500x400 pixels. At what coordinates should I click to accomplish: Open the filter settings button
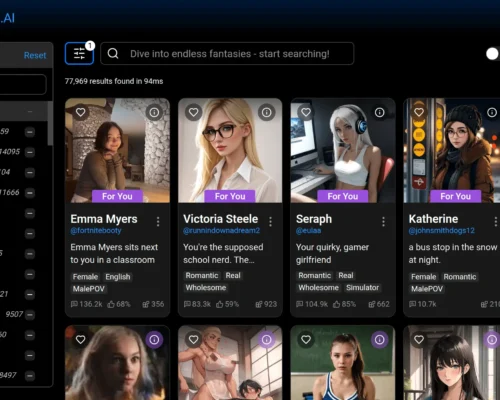[79, 53]
